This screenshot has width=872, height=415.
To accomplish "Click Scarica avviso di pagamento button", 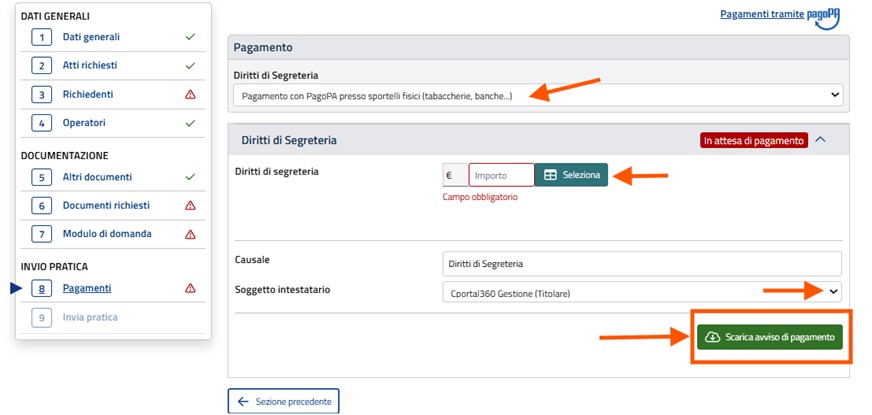I will click(x=770, y=337).
